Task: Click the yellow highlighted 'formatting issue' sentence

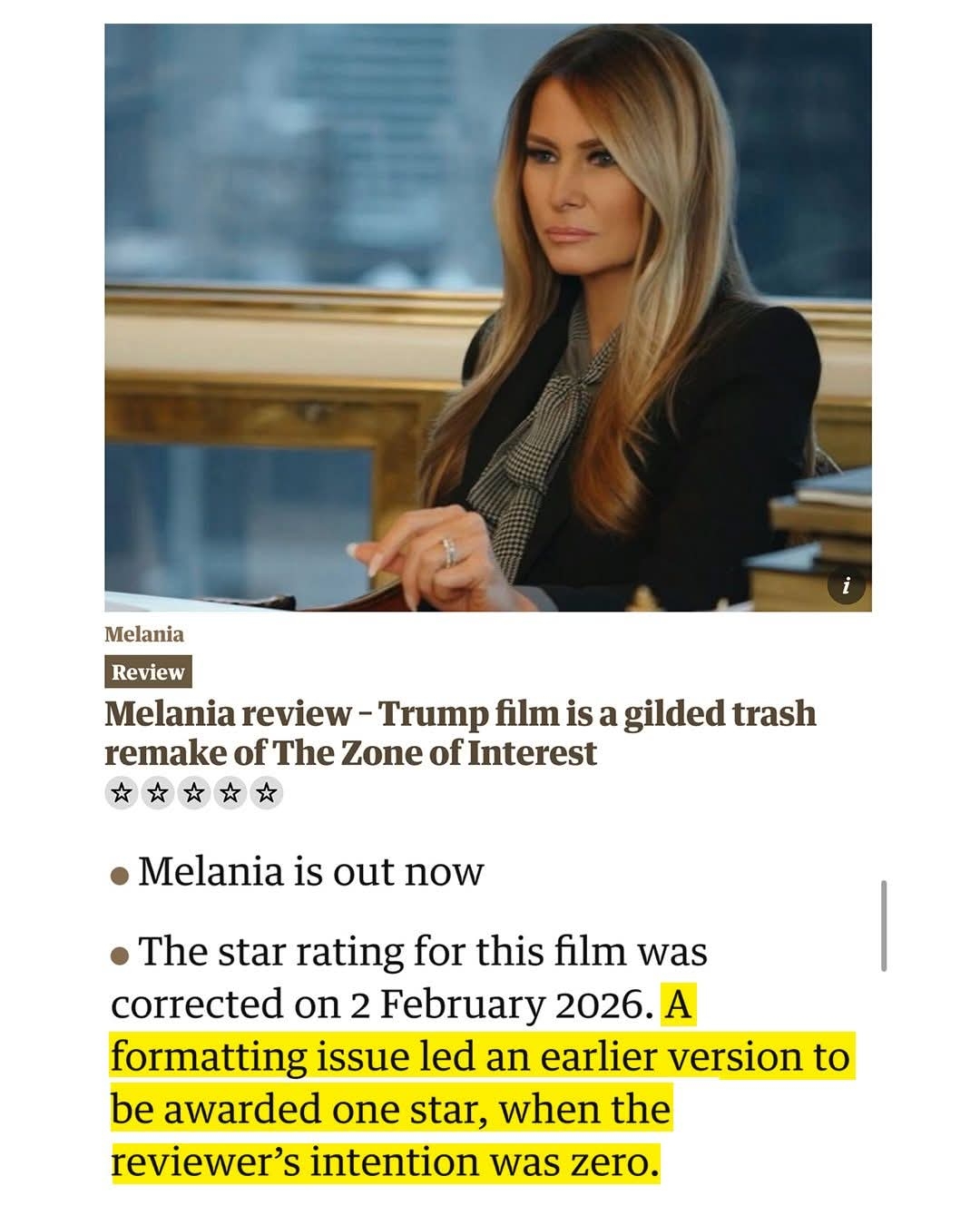Action: click(480, 1083)
